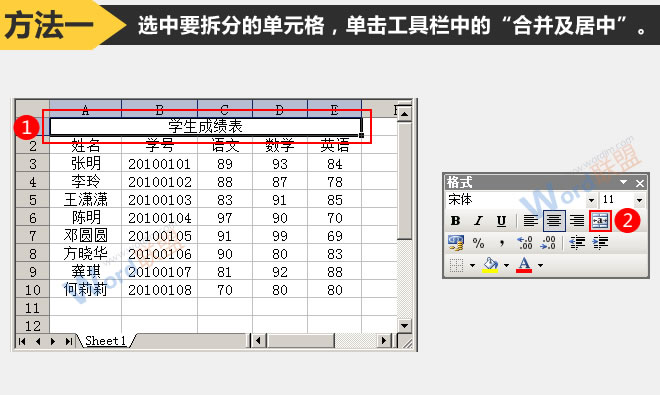660x395 pixels.
Task: Click the horizontal scrollbar left arrow
Action: 258,341
